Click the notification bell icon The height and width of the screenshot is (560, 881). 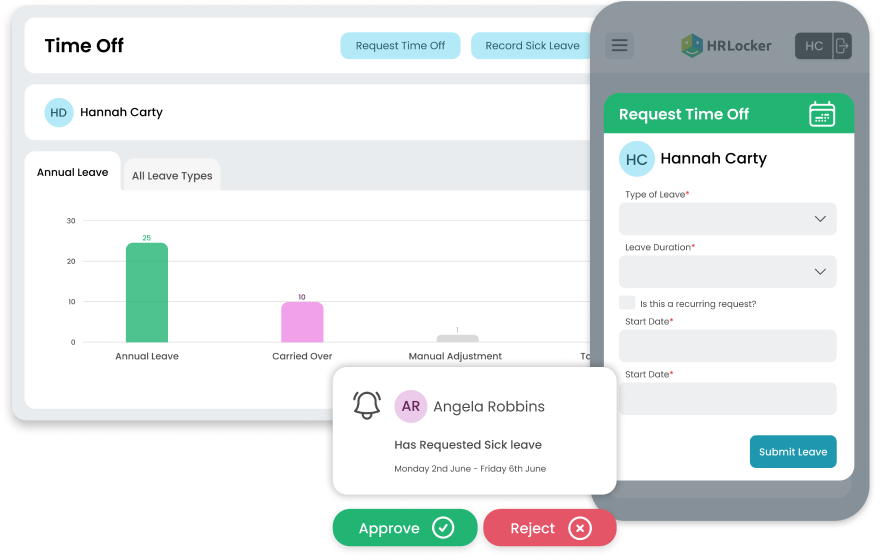click(367, 405)
